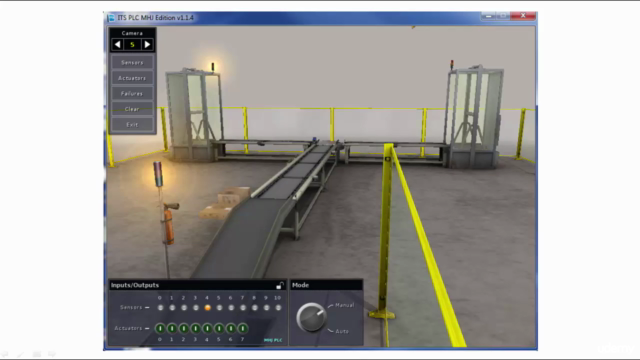This screenshot has height=360, width=640.
Task: Click the Mode panel title
Action: coord(300,285)
